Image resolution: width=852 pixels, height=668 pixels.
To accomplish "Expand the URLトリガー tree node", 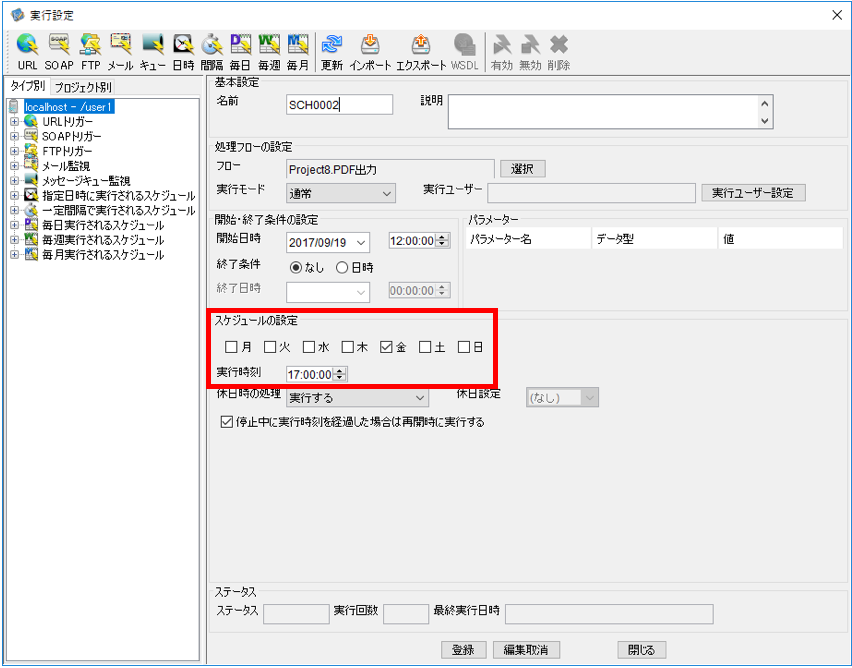I will (14, 122).
